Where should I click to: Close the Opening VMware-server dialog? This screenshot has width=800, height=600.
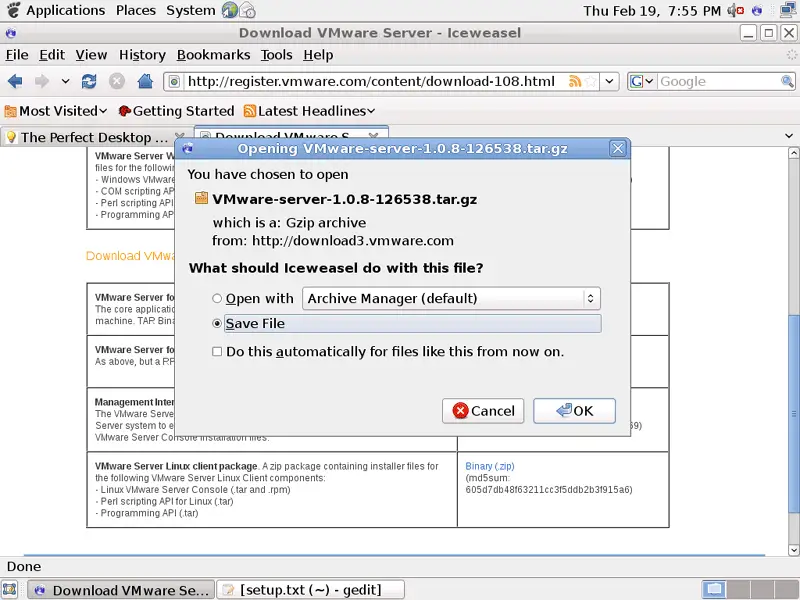click(x=617, y=148)
